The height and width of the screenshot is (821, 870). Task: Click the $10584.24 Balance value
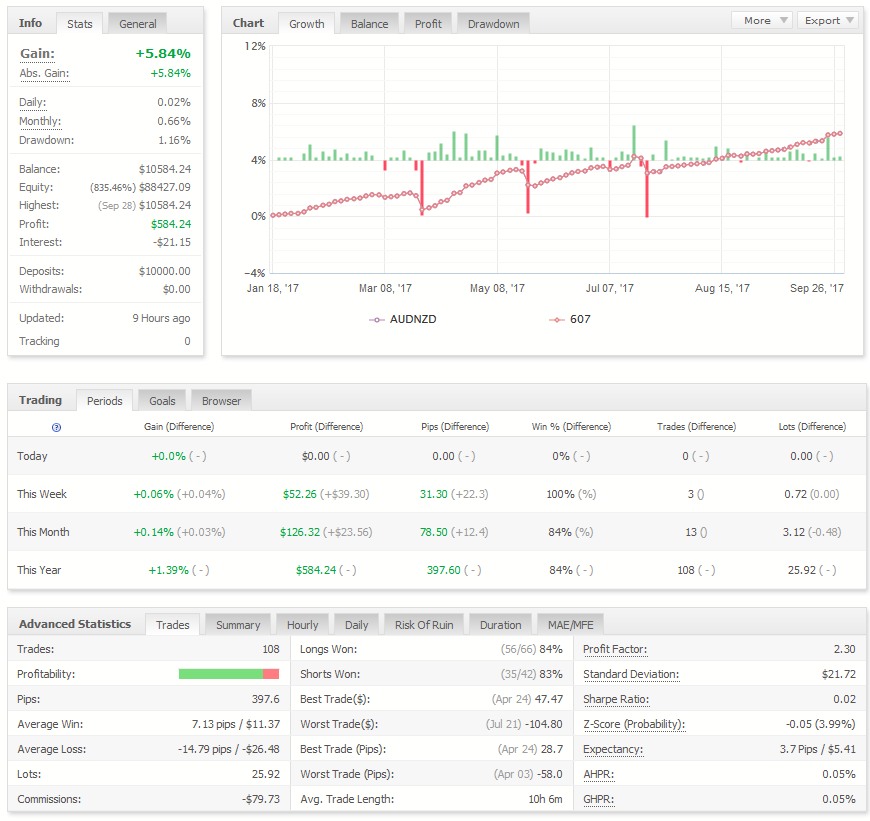click(x=164, y=169)
